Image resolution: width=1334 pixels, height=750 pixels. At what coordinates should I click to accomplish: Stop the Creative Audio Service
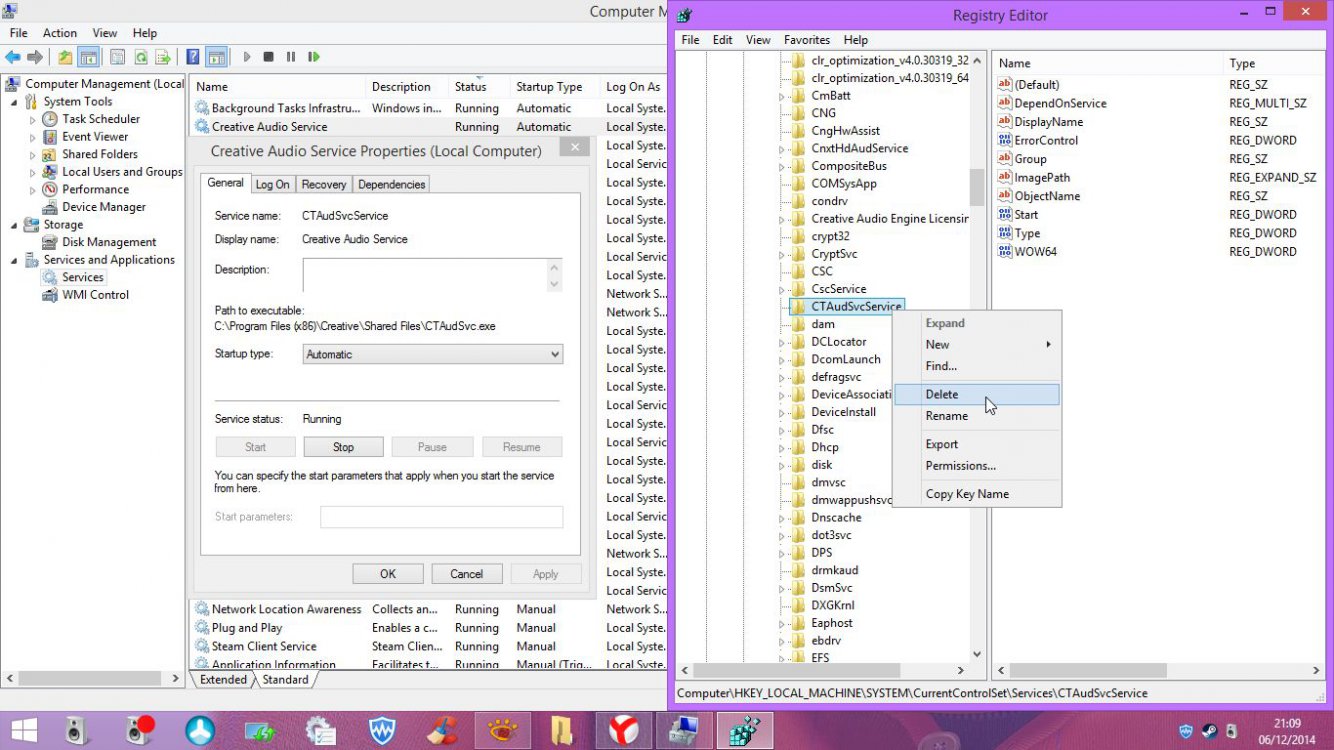coord(343,447)
